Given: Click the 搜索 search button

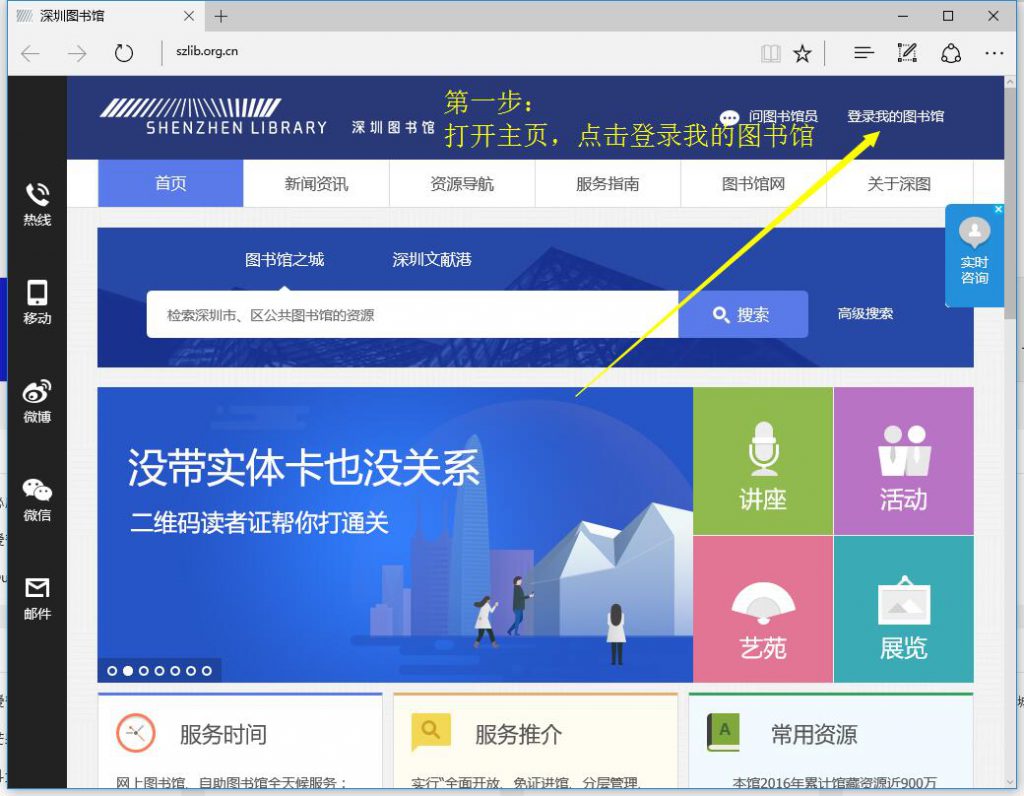Looking at the screenshot, I should pos(742,315).
